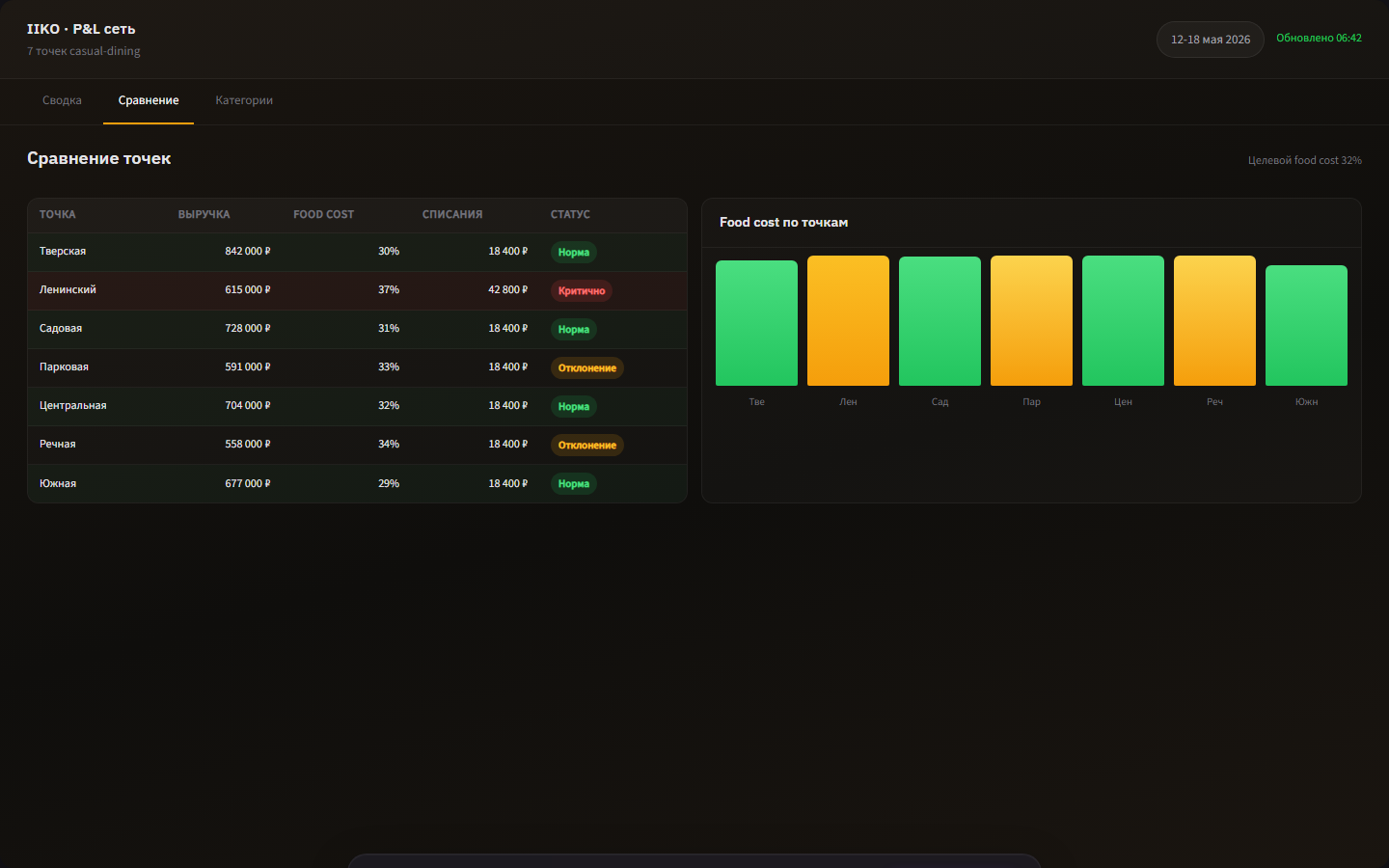
Task: Sort table by Выручка column header
Action: tap(204, 214)
